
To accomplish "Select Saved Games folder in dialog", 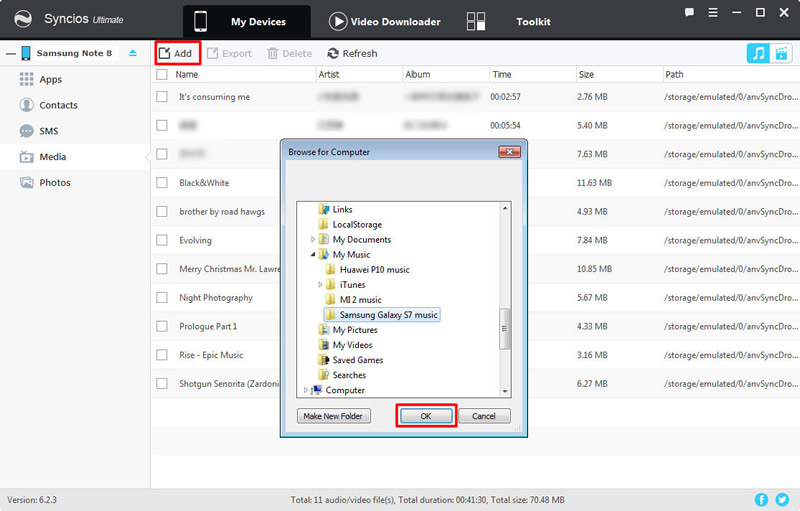I will point(351,360).
